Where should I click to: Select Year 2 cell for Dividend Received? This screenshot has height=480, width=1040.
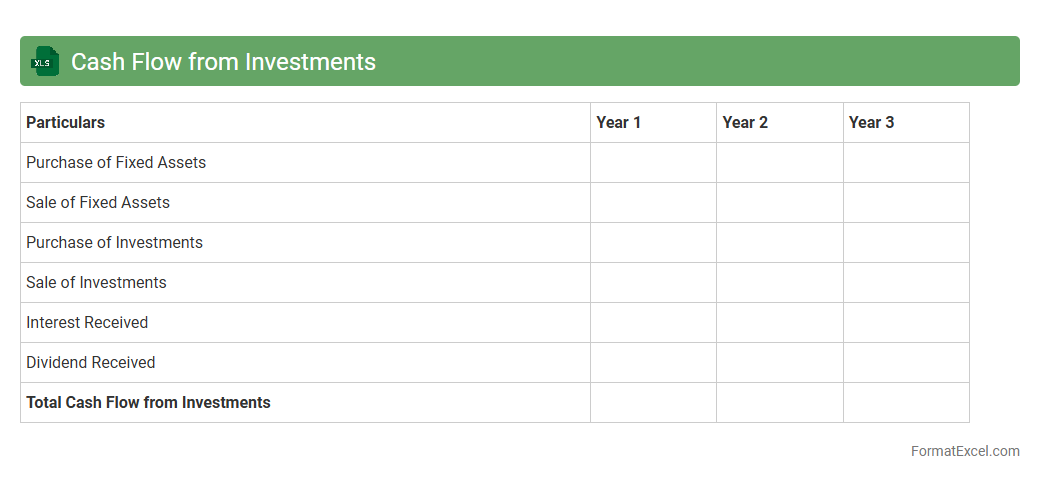[779, 362]
